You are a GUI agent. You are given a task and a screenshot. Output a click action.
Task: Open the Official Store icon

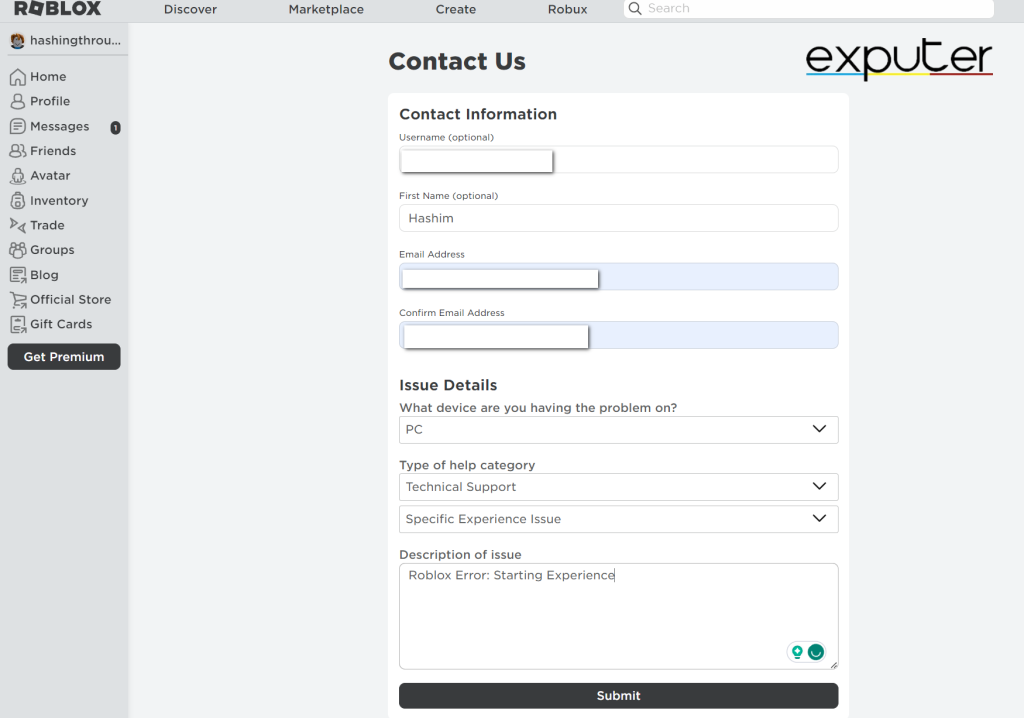pos(17,299)
